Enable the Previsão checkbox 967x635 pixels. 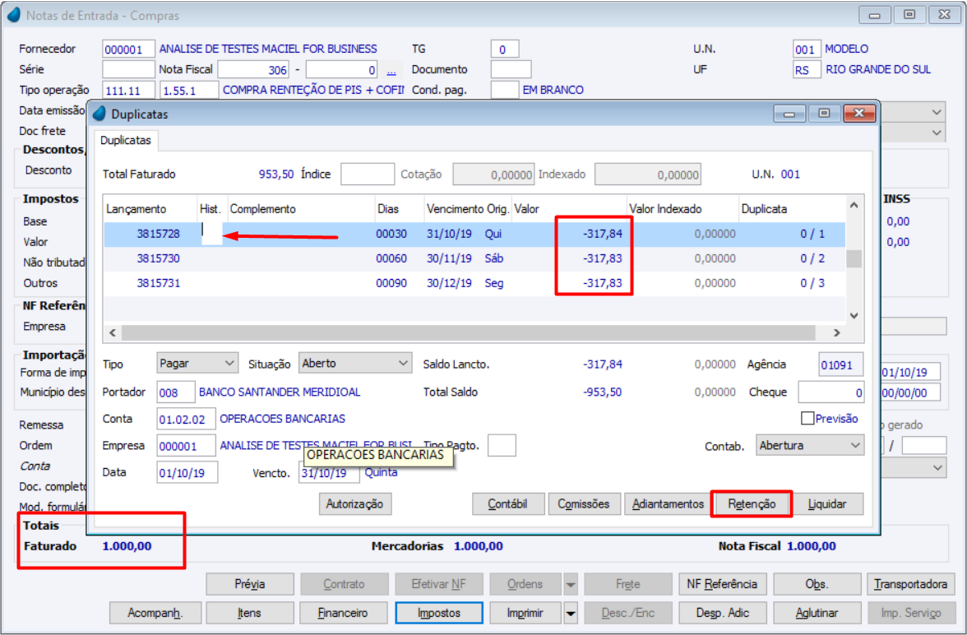coord(808,419)
